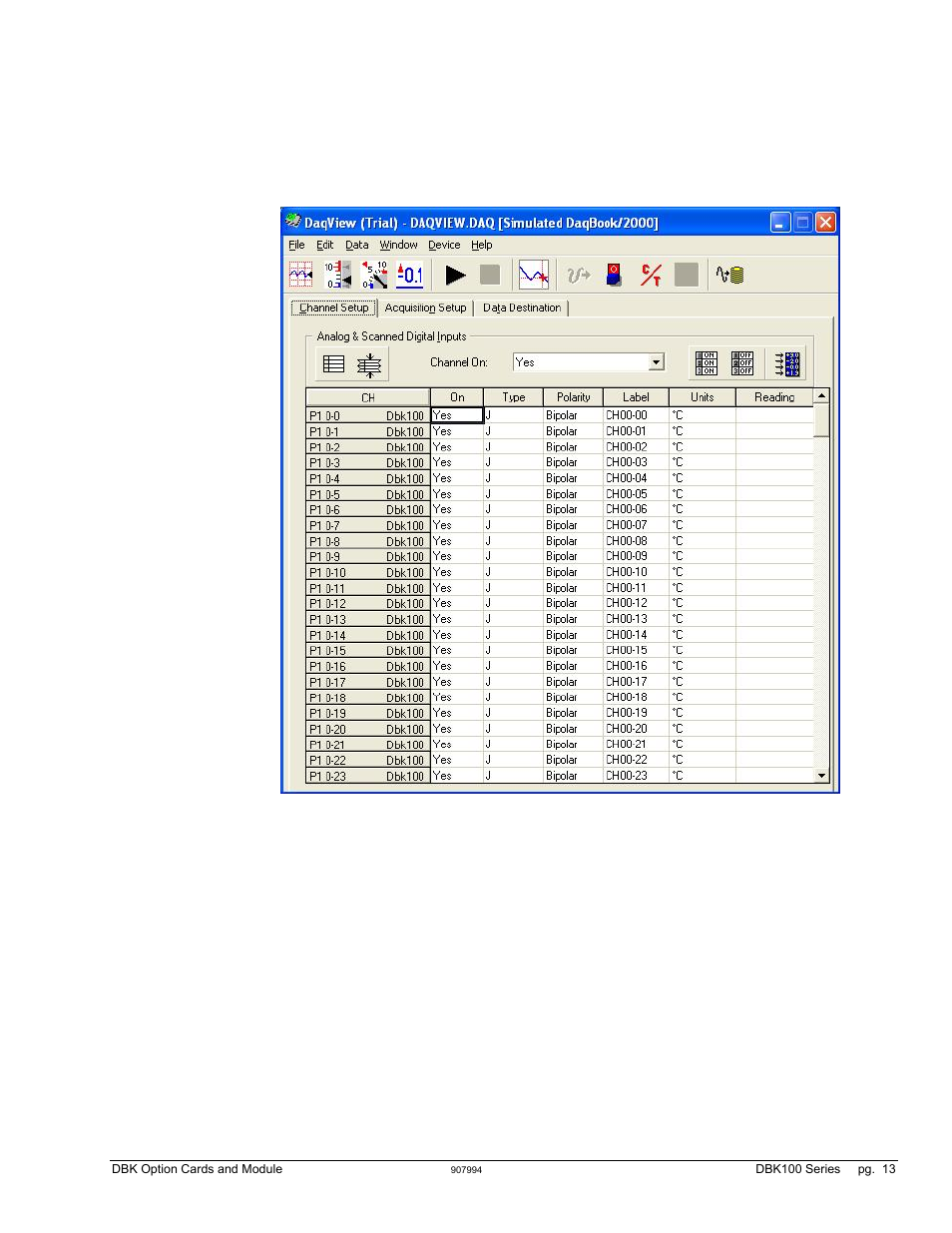Click label cell CH00-03
This screenshot has height=1233, width=952.
[x=636, y=462]
